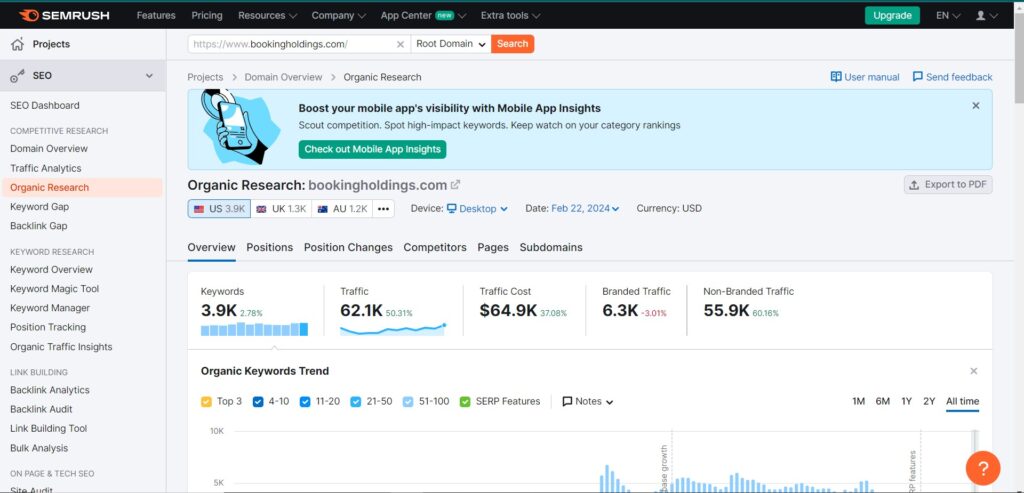Close the Mobile App Insights banner
Viewport: 1024px width, 493px height.
976,106
